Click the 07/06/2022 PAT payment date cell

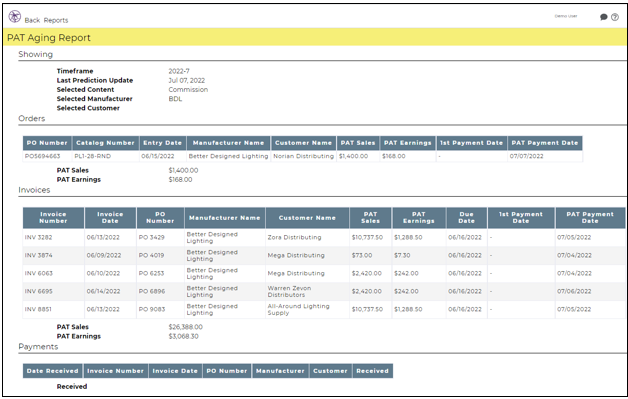(x=590, y=291)
